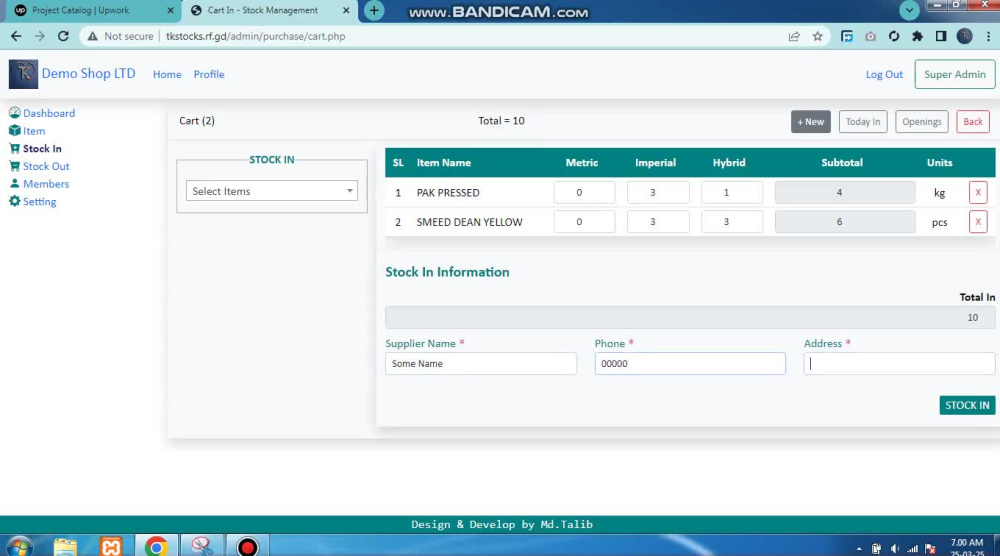The width and height of the screenshot is (1000, 556).
Task: Edit Hybrid field for PAK PRESSED
Action: pyautogui.click(x=732, y=193)
